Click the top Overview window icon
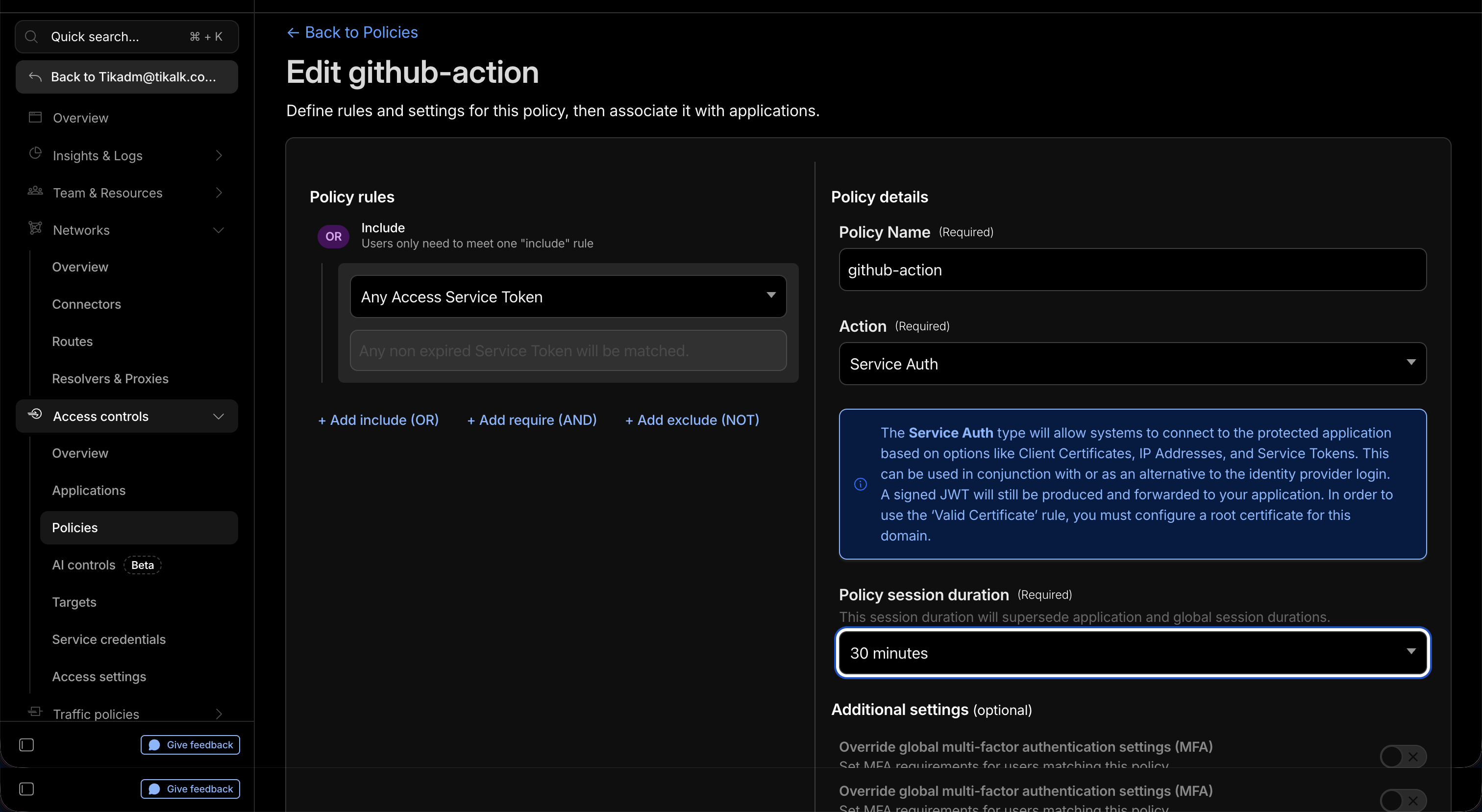Screen dimensions: 1482x812 coord(35,117)
